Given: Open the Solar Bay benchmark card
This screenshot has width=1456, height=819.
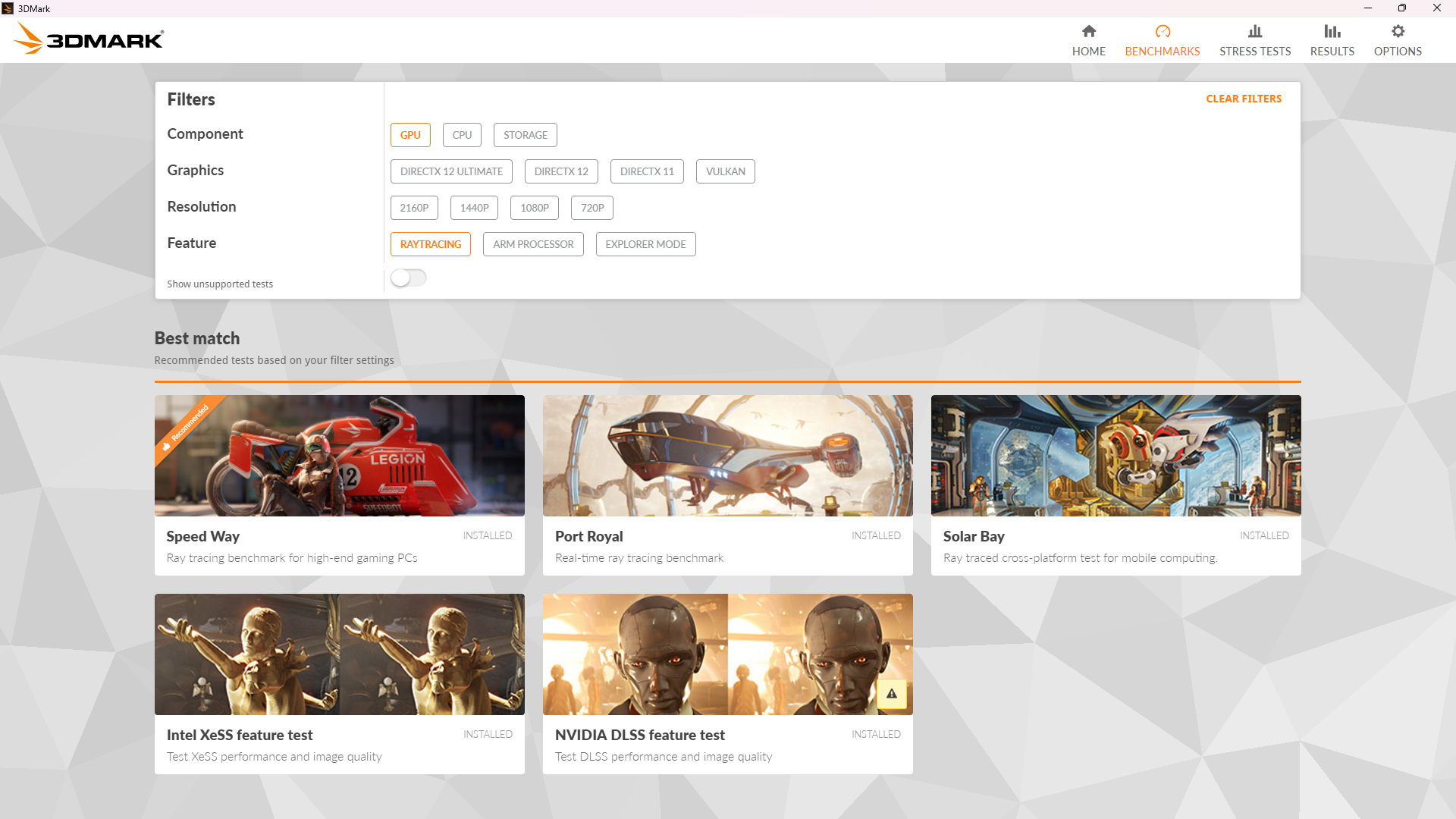Looking at the screenshot, I should point(1116,485).
